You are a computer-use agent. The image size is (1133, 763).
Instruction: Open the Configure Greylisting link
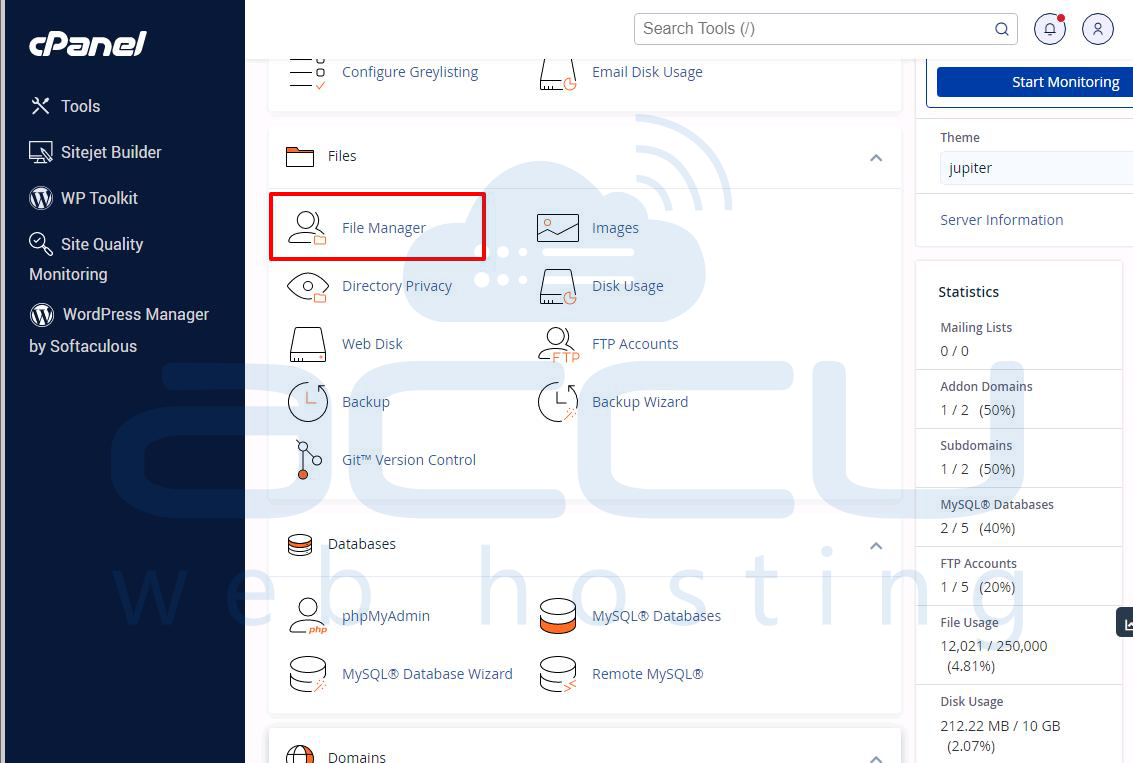[x=410, y=72]
